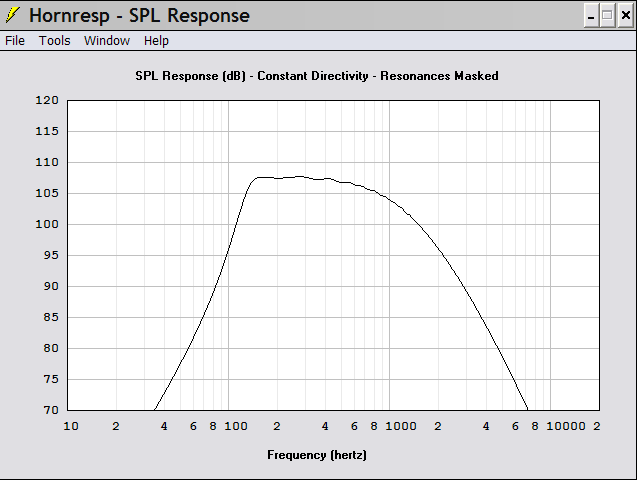Open the Window menu
This screenshot has width=637, height=480.
click(107, 41)
